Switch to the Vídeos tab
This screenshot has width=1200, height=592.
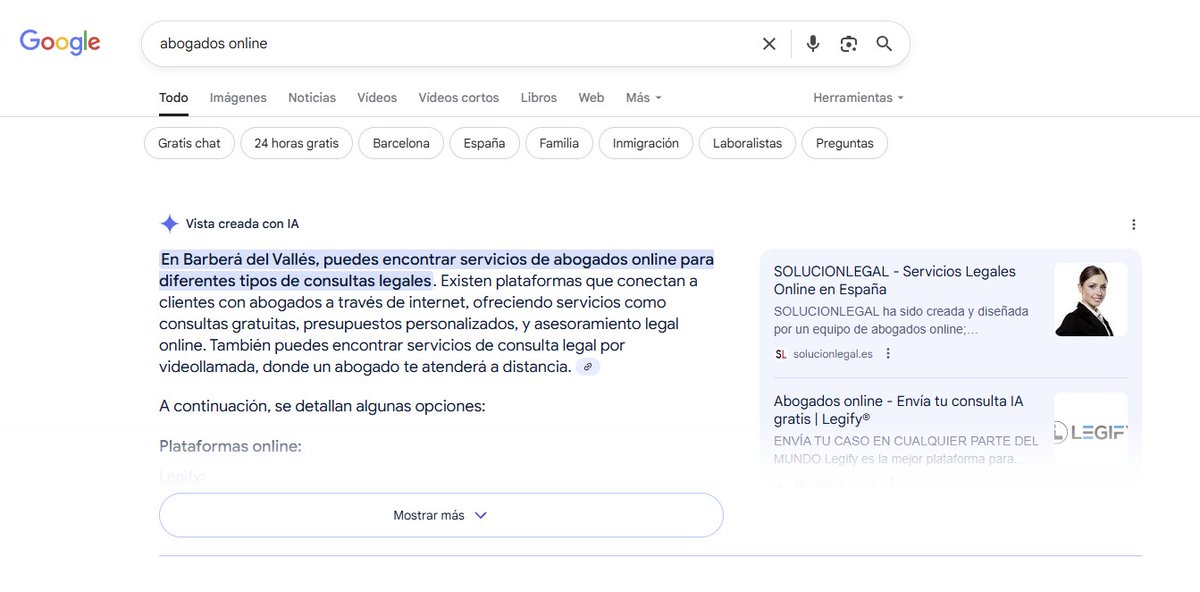tap(377, 98)
